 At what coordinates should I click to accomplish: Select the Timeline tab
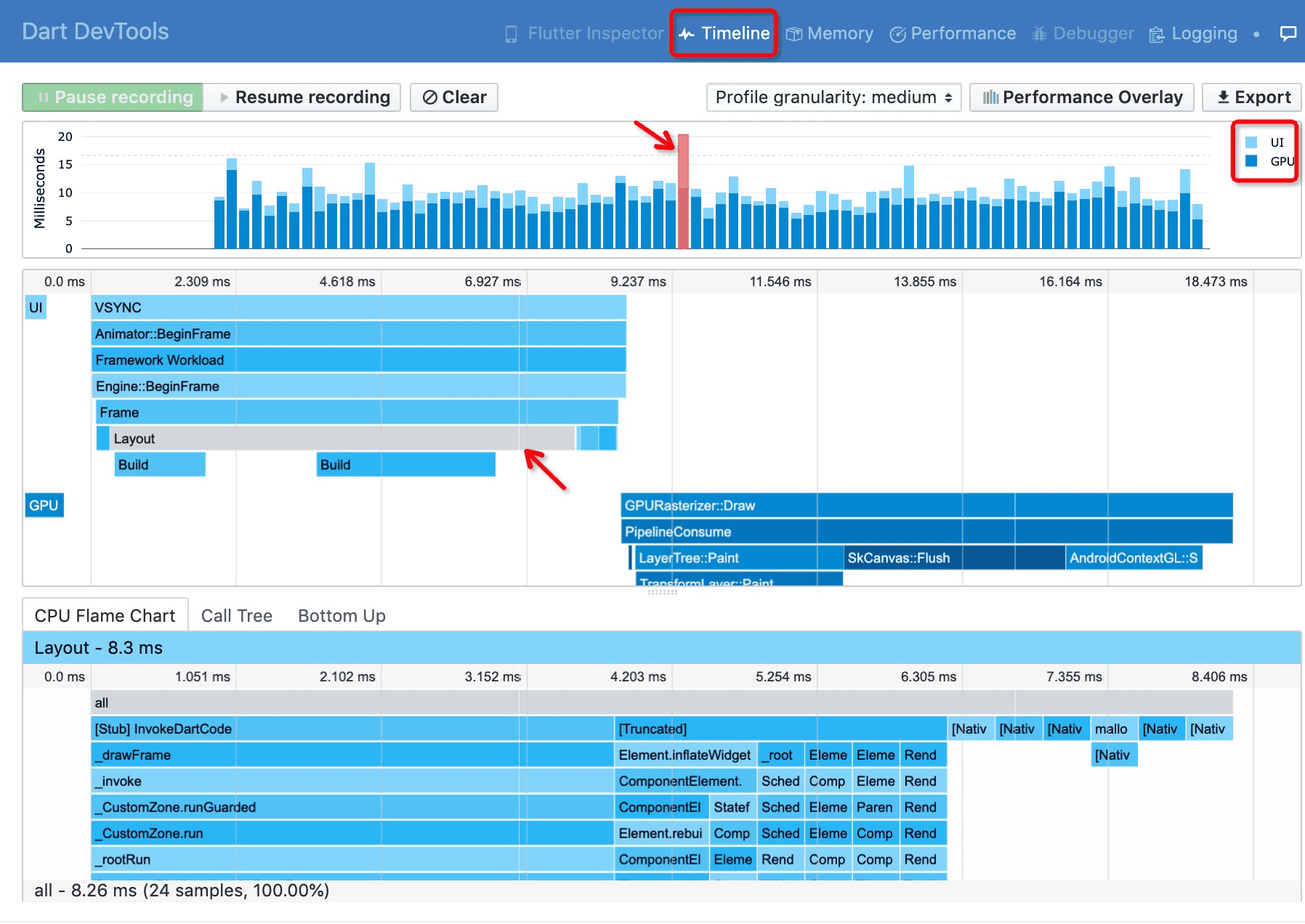(724, 33)
